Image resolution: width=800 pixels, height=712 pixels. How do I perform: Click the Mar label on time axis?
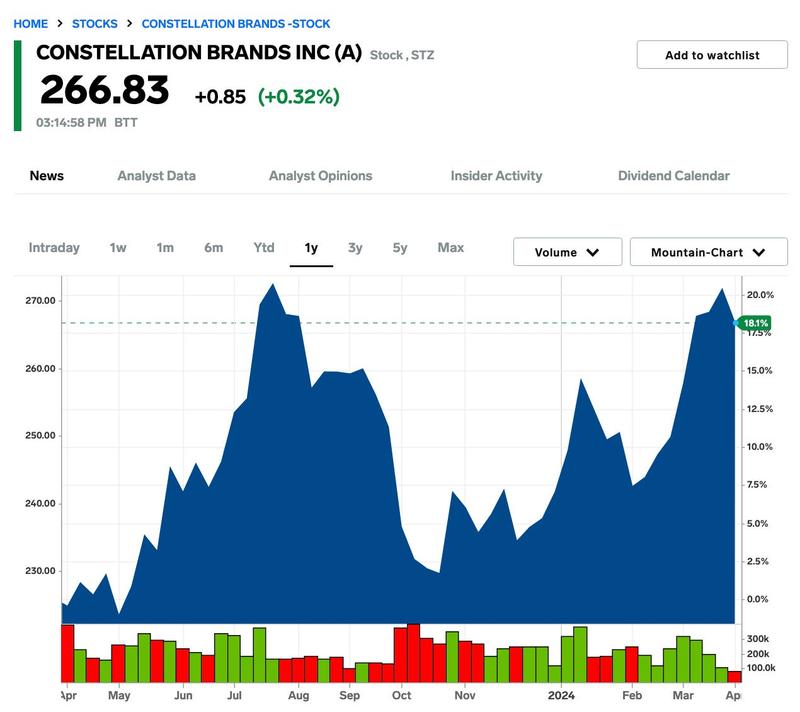(x=683, y=696)
